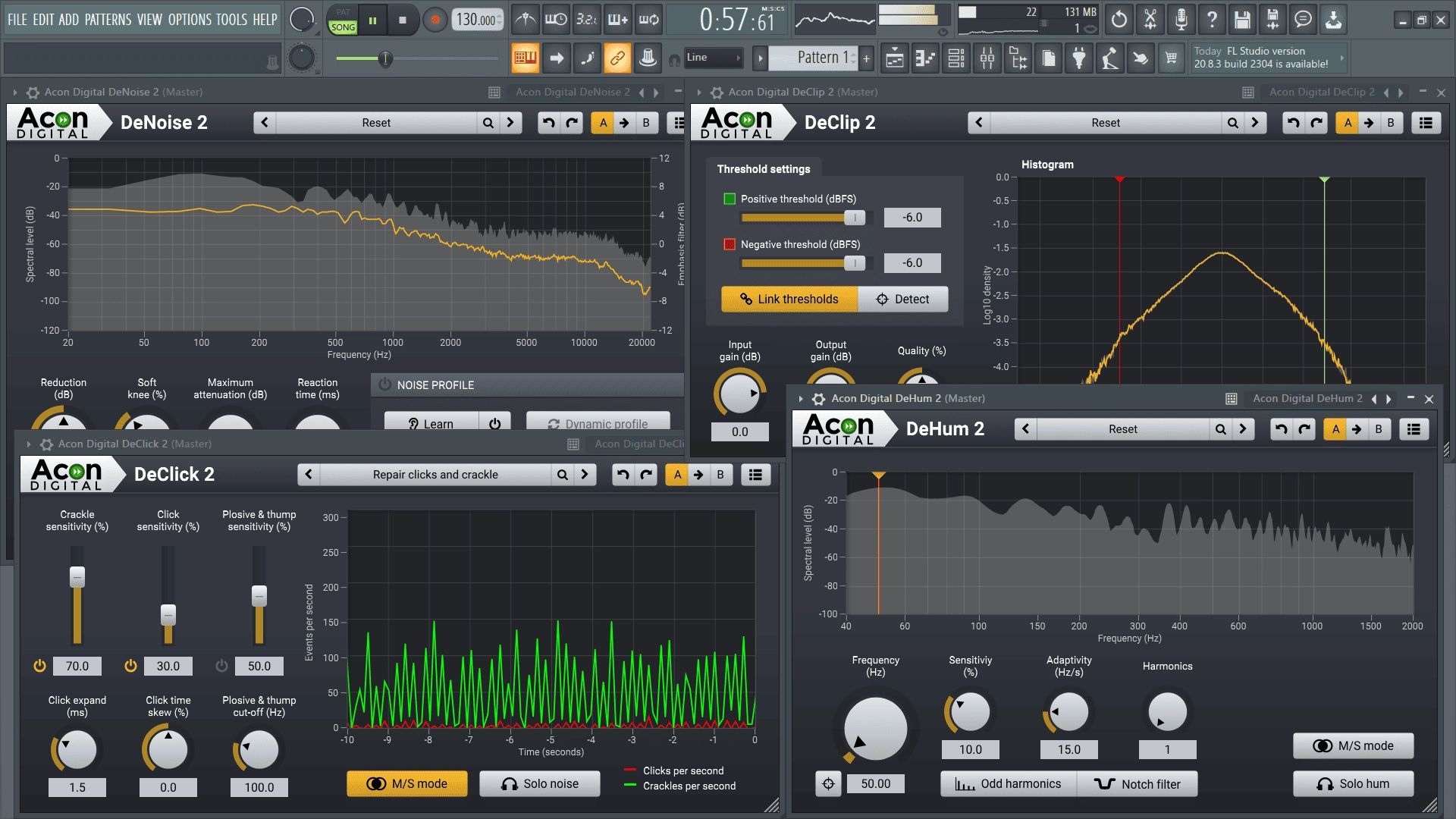Screen dimensions: 1456x819
Task: Select Notch filter in DeHum 2
Action: click(1137, 784)
